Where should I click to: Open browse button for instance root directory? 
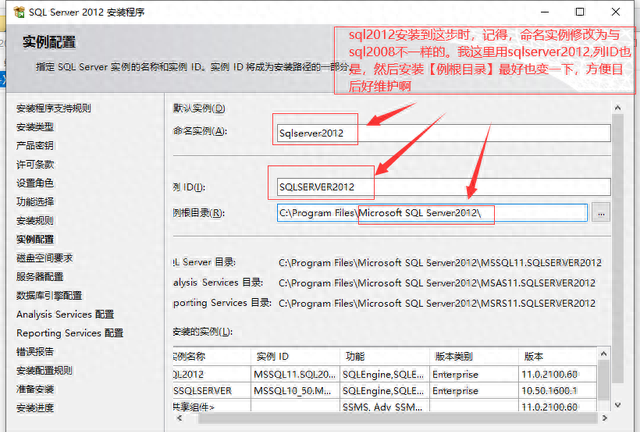click(x=601, y=213)
